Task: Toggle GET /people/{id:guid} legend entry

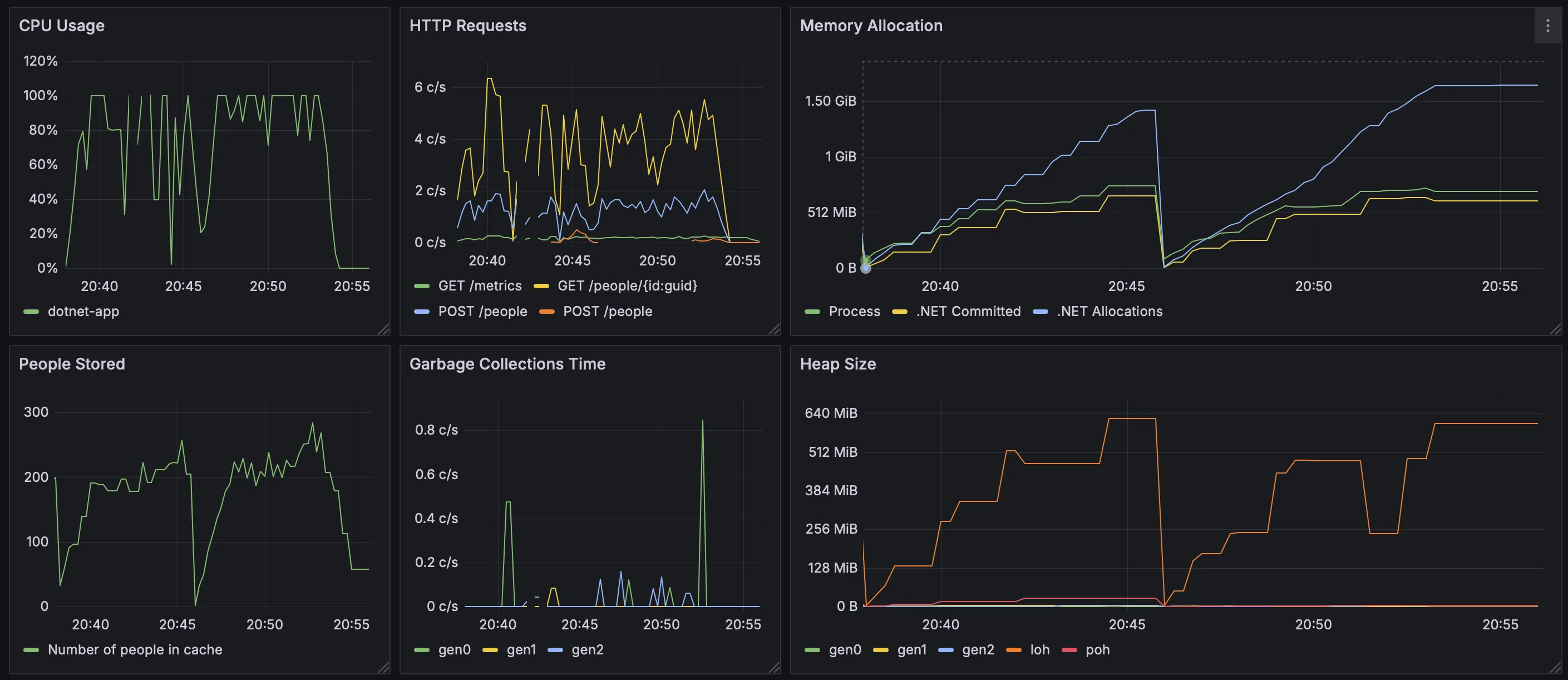Action: [627, 285]
